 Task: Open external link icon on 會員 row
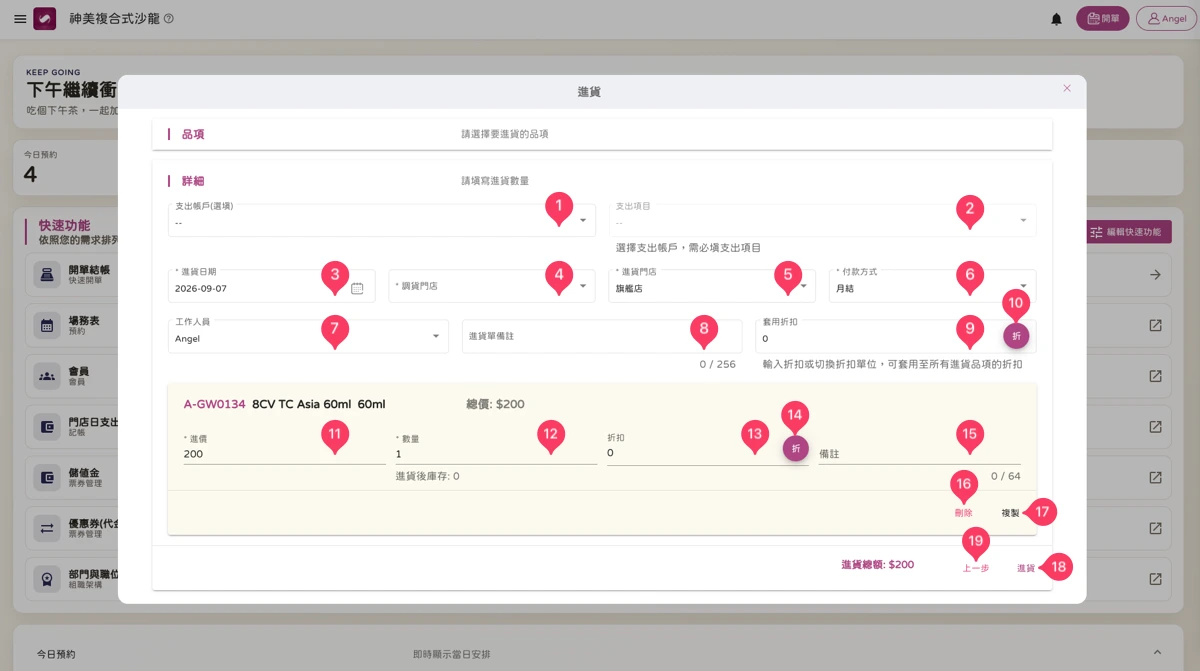click(x=1155, y=376)
